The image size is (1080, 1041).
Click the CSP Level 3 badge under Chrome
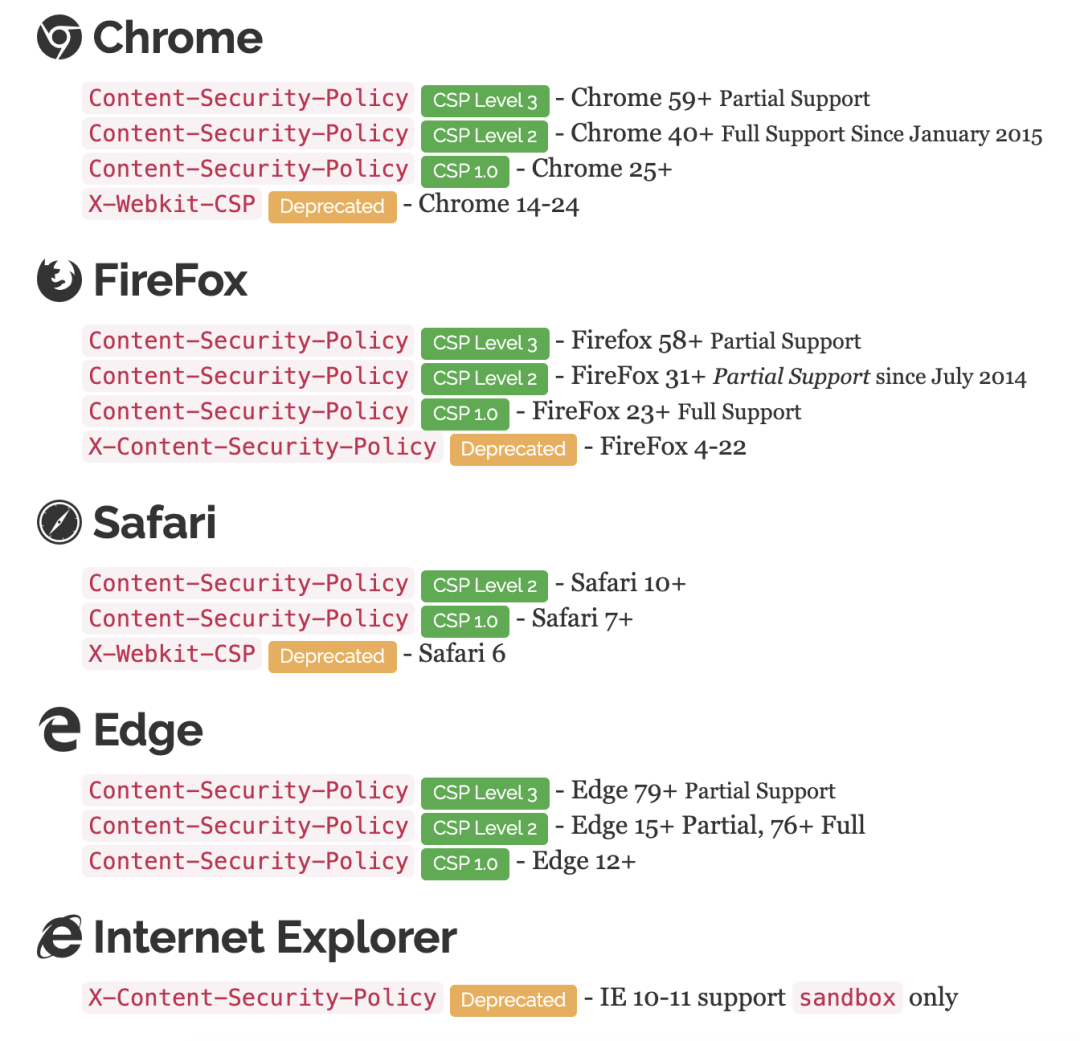point(485,100)
